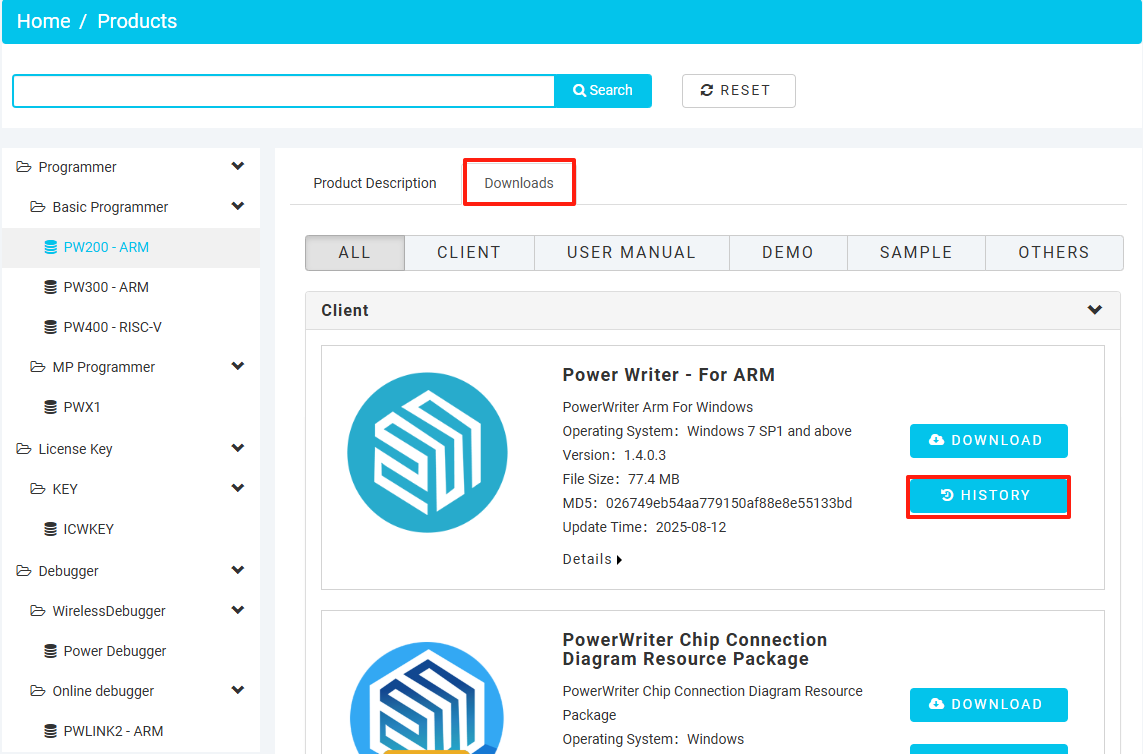Click the WirelessDebugger folder icon
This screenshot has height=754, width=1143.
[x=37, y=611]
